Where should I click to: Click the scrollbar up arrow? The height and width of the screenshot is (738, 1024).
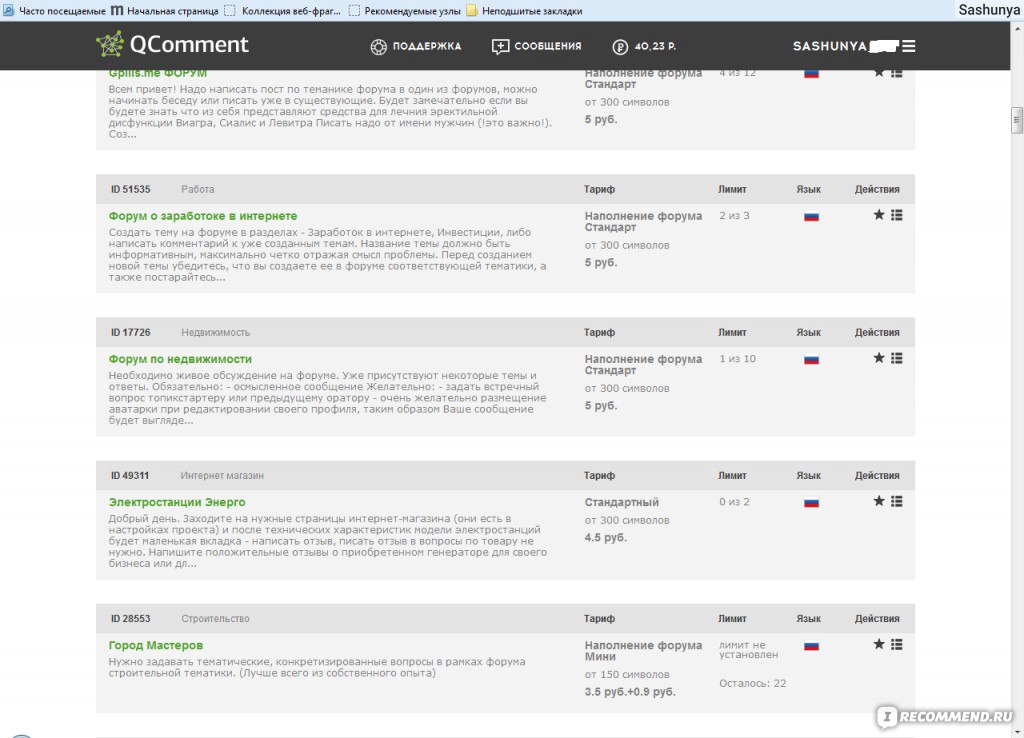pyautogui.click(x=1017, y=28)
